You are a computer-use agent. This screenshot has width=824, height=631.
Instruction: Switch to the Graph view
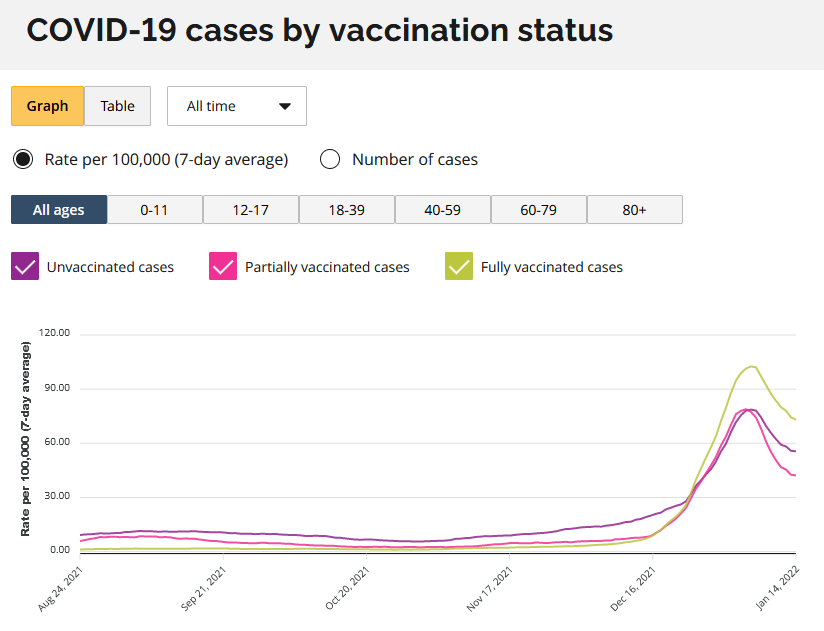point(47,106)
